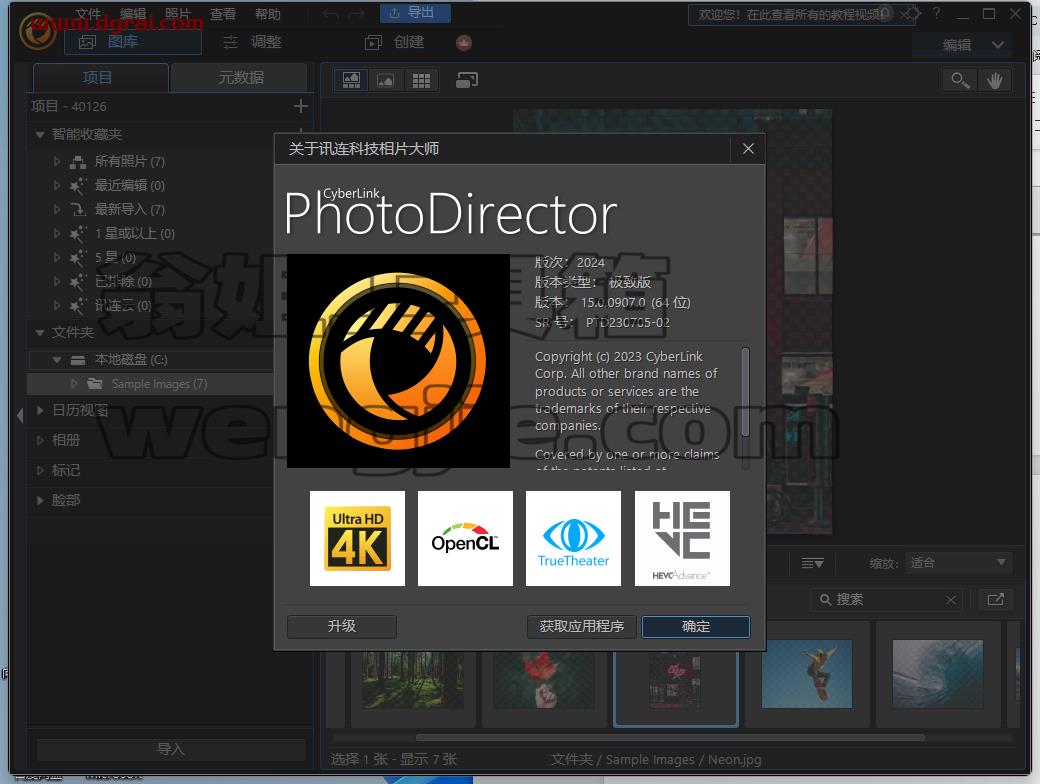The width and height of the screenshot is (1040, 784).
Task: Click the TrueTheater logo badge
Action: point(574,539)
